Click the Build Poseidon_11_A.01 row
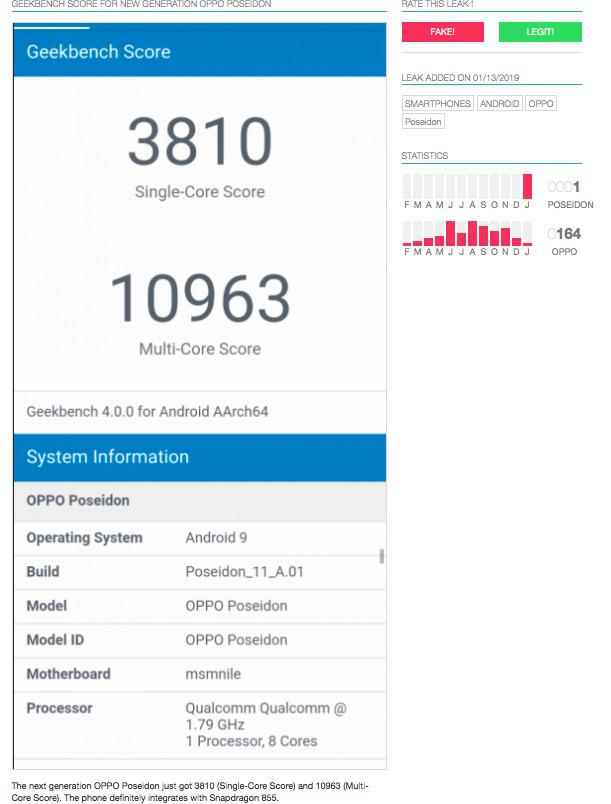 tap(199, 572)
